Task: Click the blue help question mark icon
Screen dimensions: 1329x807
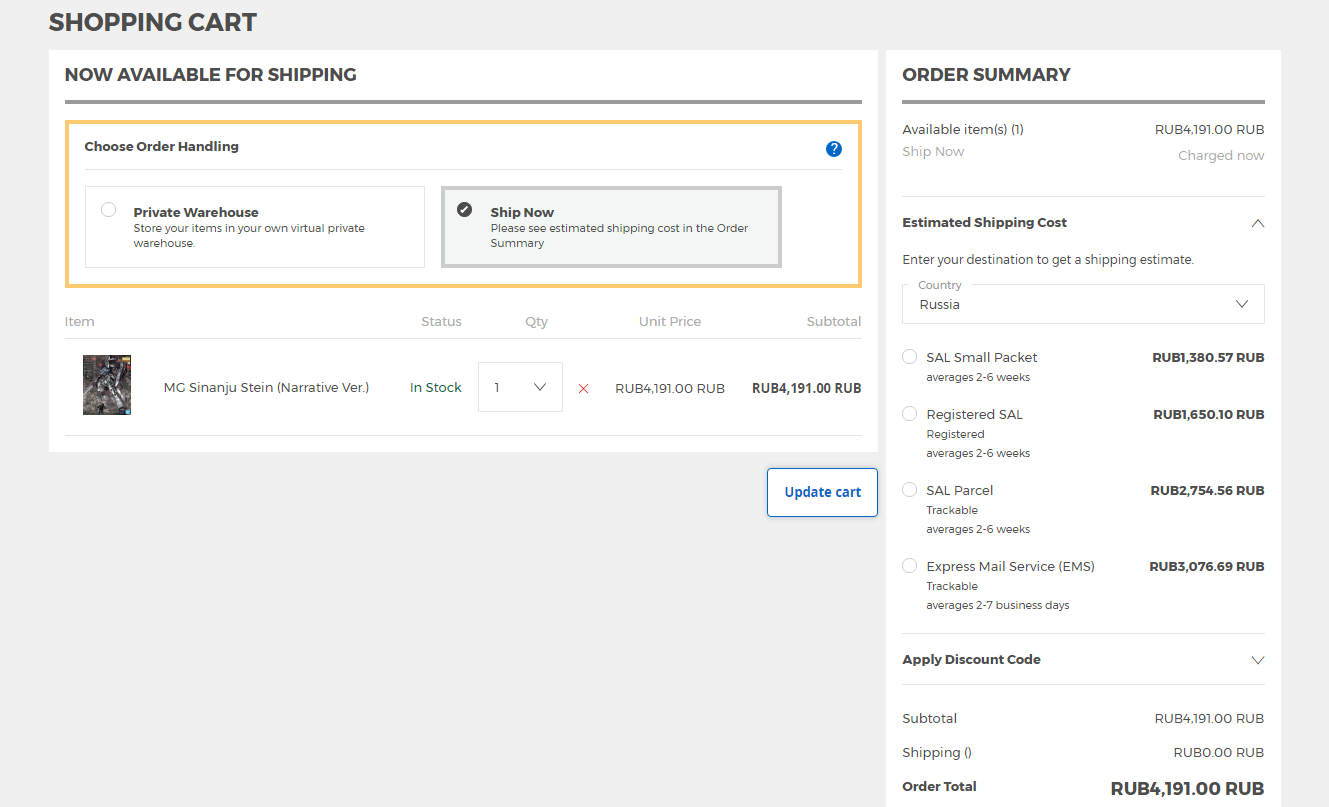Action: (834, 149)
